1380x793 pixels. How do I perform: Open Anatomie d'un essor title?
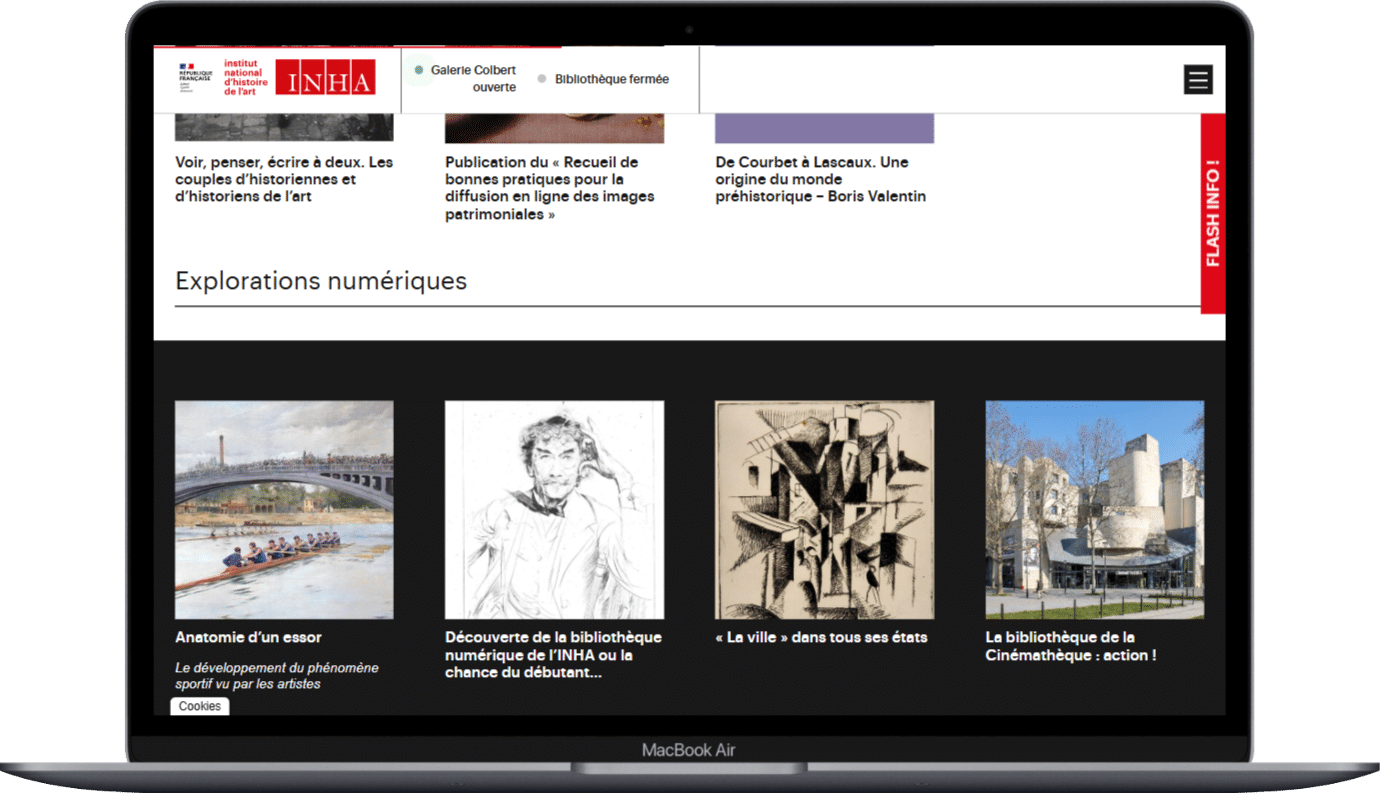(x=248, y=637)
